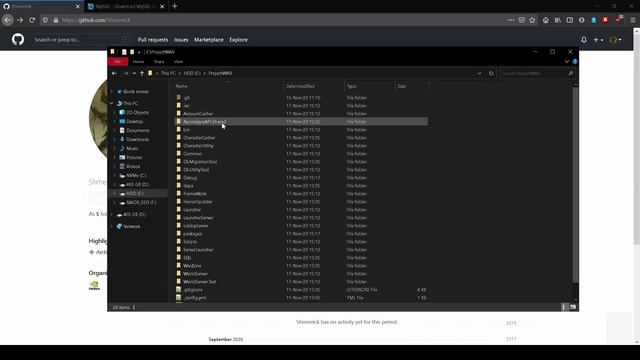Open Explorer recent locations dropdown
640x360 pixels.
134,73
